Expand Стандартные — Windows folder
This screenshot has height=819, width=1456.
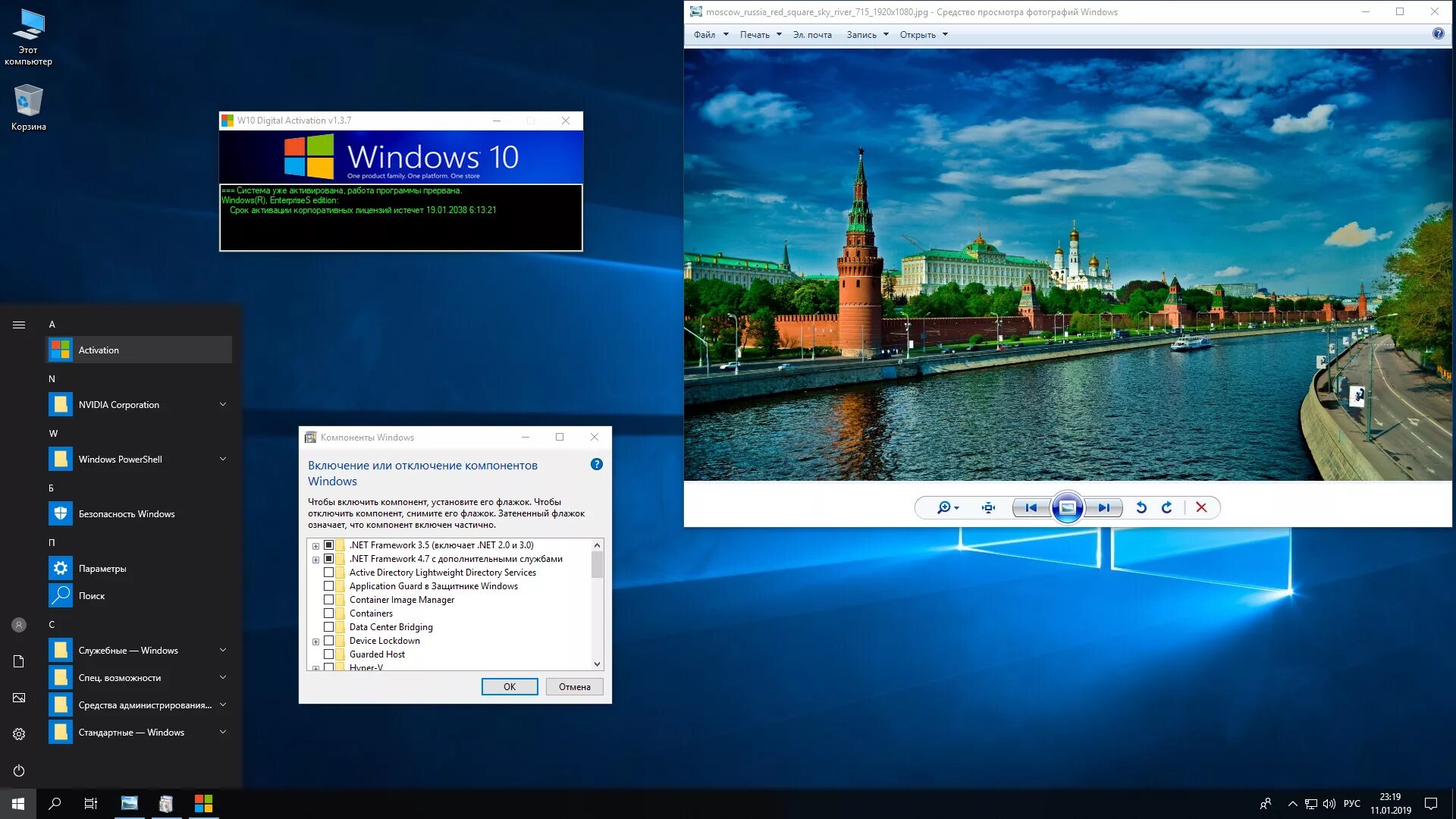coord(223,732)
